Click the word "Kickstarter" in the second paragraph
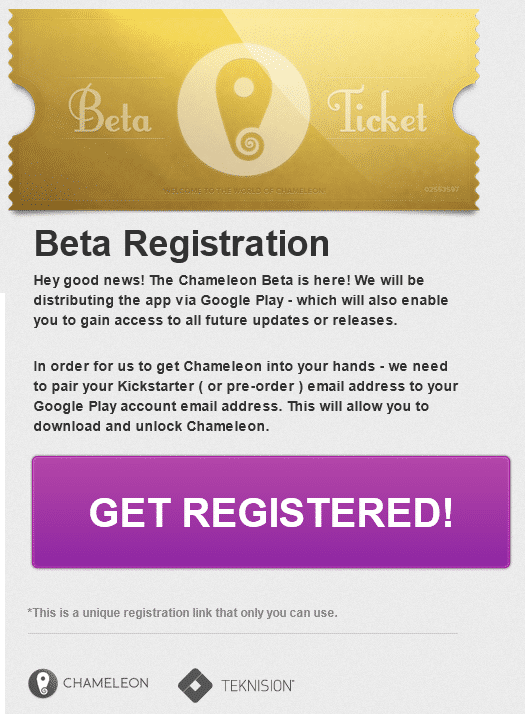 (x=156, y=386)
